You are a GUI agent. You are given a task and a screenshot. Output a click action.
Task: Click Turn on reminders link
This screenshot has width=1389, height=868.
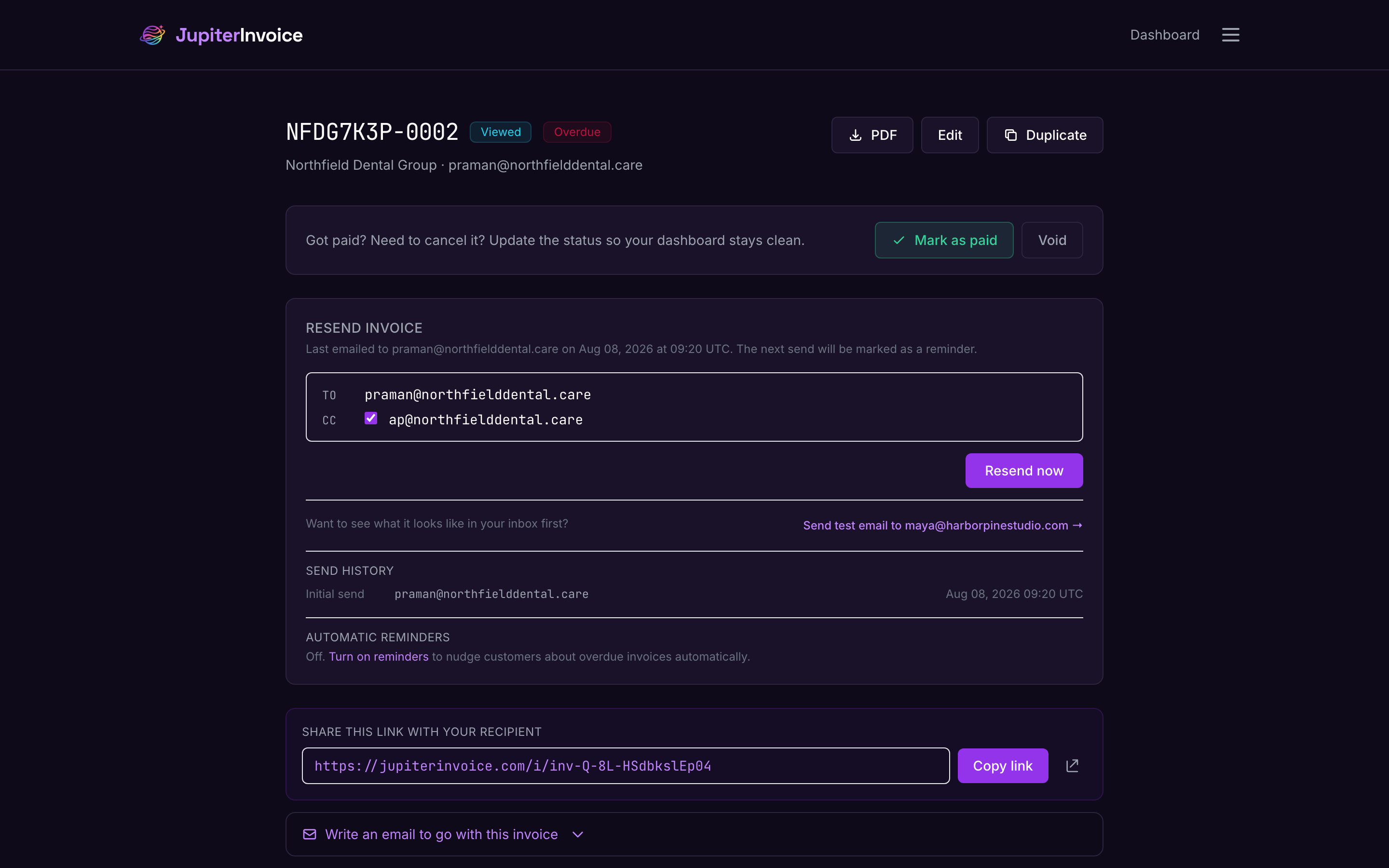[x=378, y=657]
